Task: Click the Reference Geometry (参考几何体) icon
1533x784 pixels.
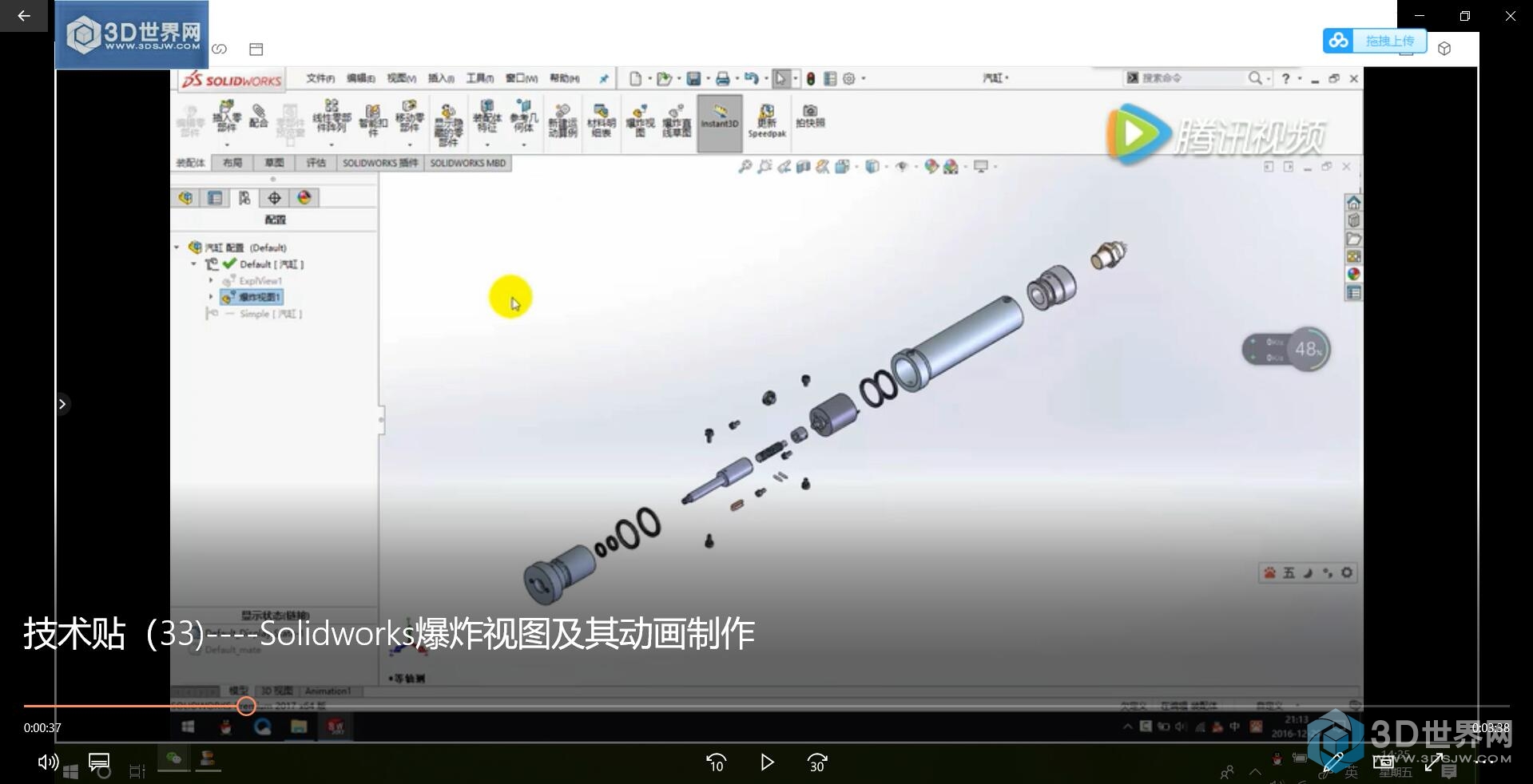Action: [524, 117]
